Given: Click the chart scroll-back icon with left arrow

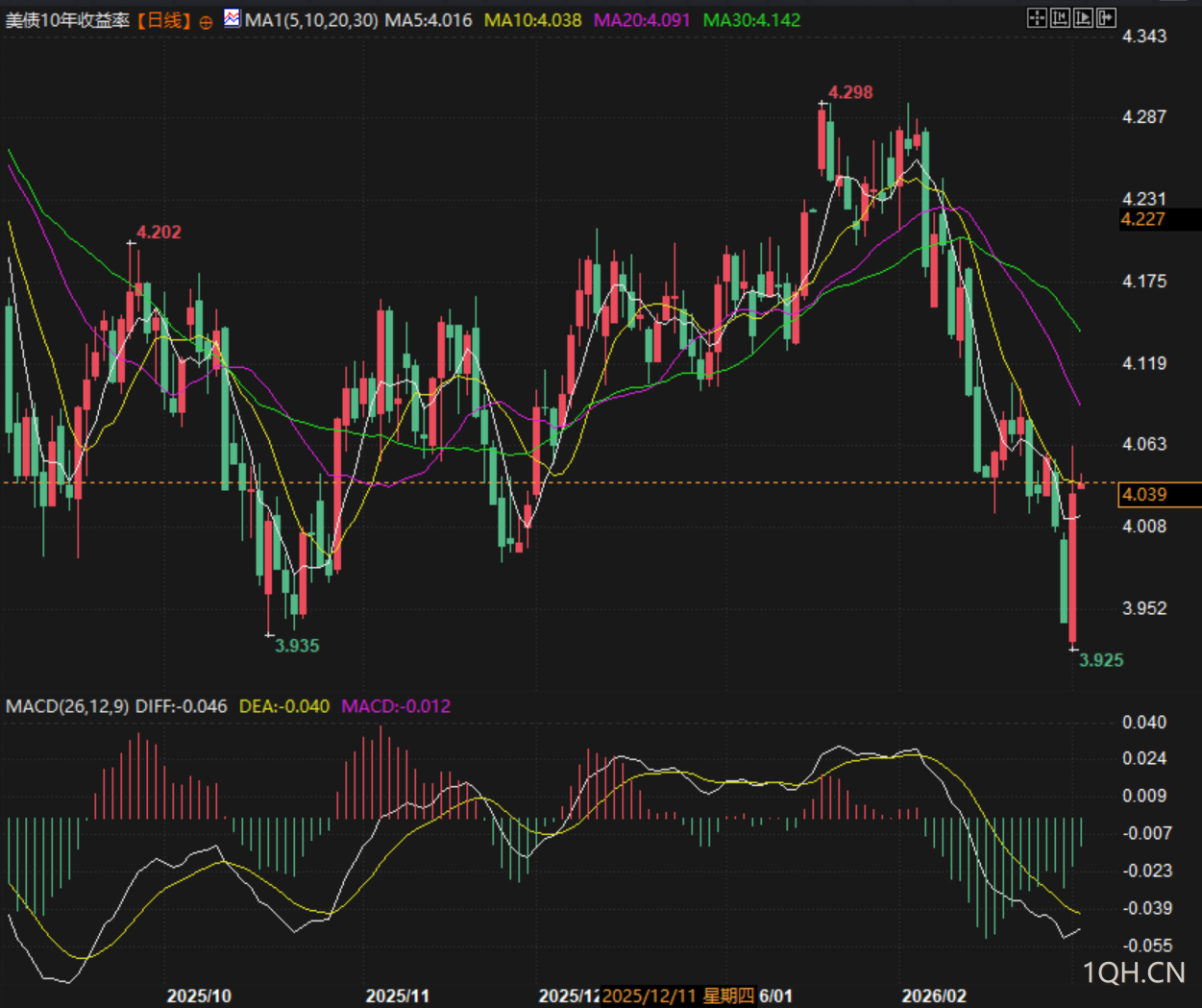Looking at the screenshot, I should (x=1060, y=17).
